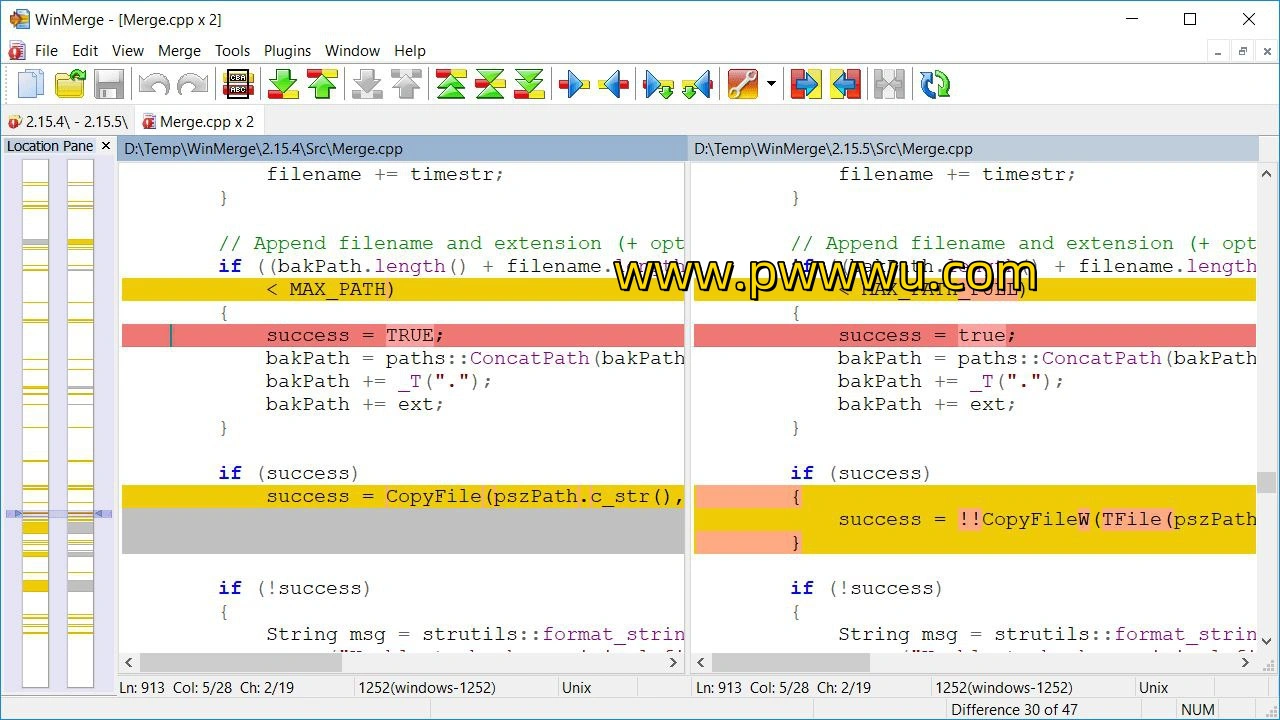Copy right and advance to next
This screenshot has height=720, width=1280.
click(659, 84)
